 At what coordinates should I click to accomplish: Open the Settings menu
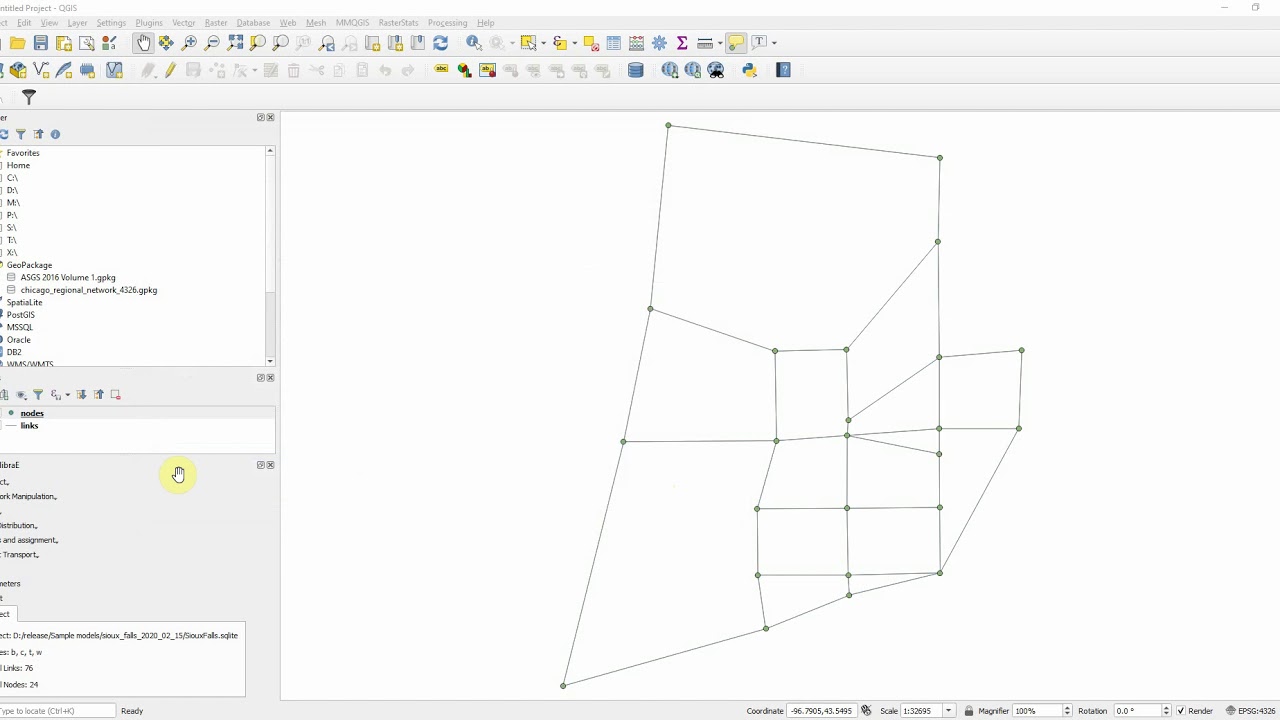pyautogui.click(x=111, y=23)
